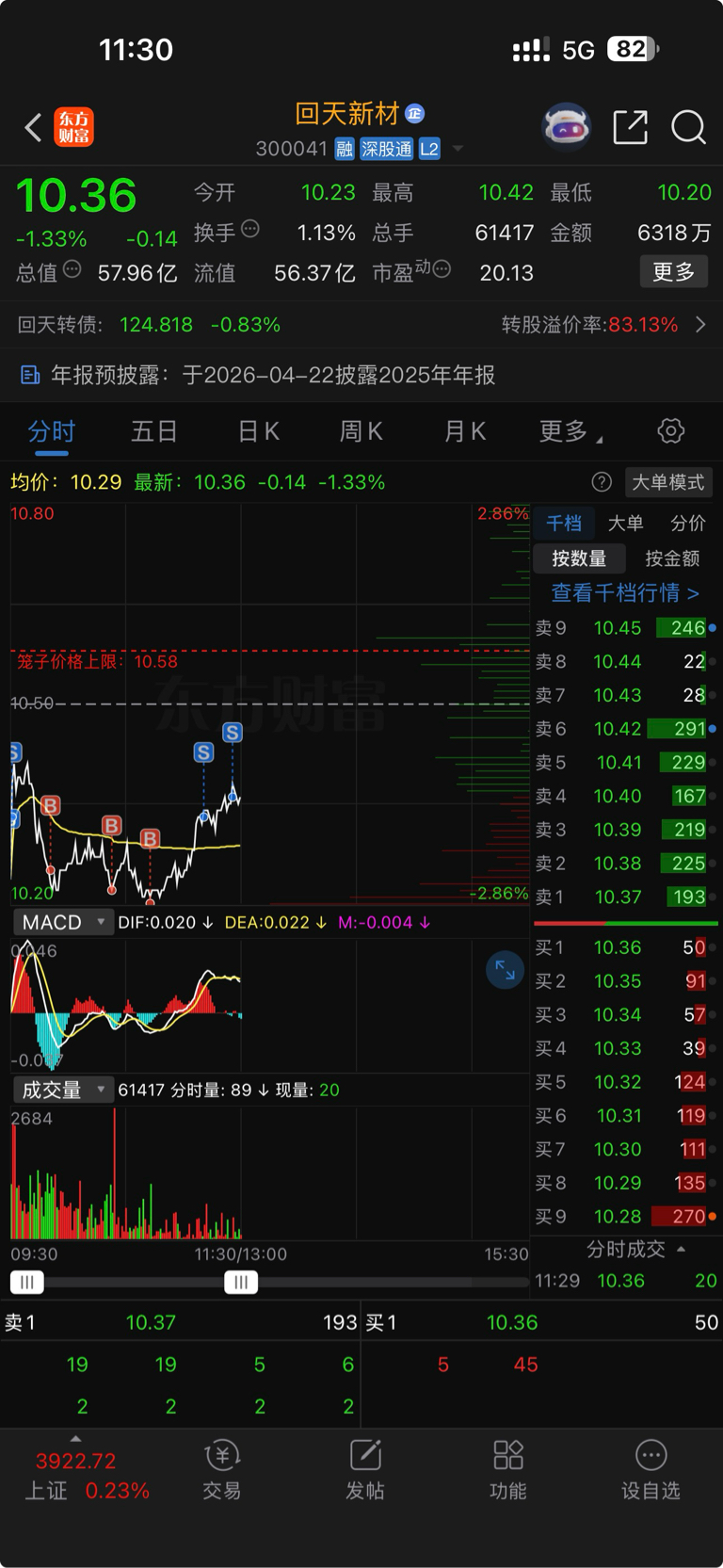Select the 分价 tab
723x1568 pixels.
688,524
